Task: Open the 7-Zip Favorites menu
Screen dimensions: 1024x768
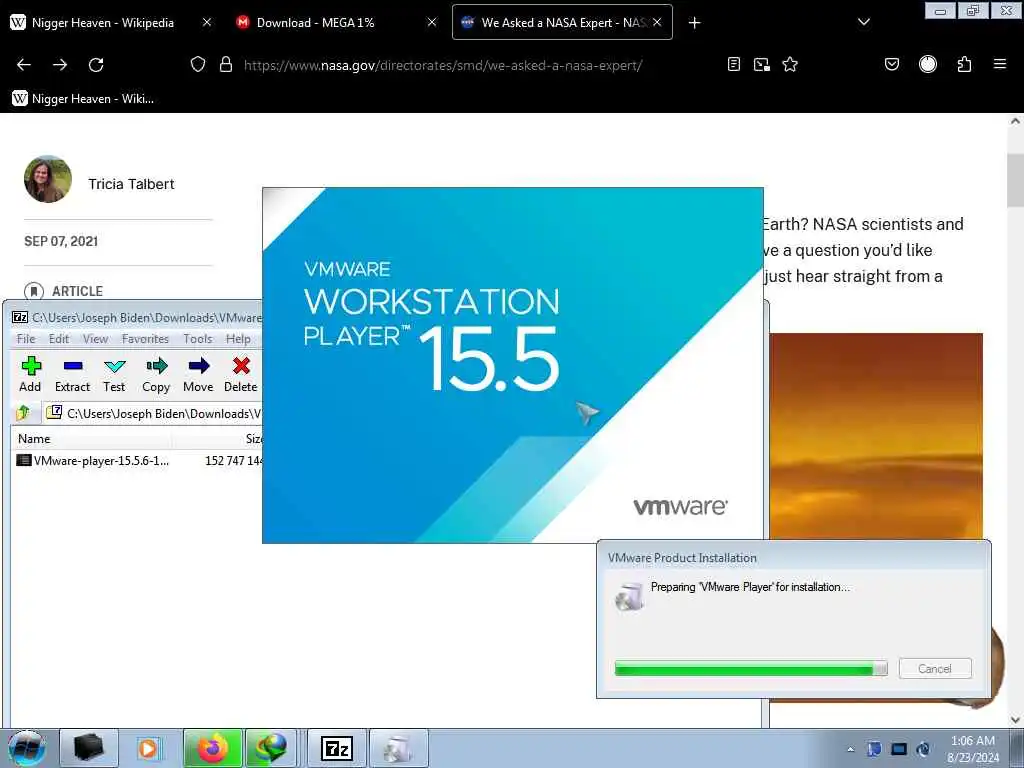Action: (145, 338)
